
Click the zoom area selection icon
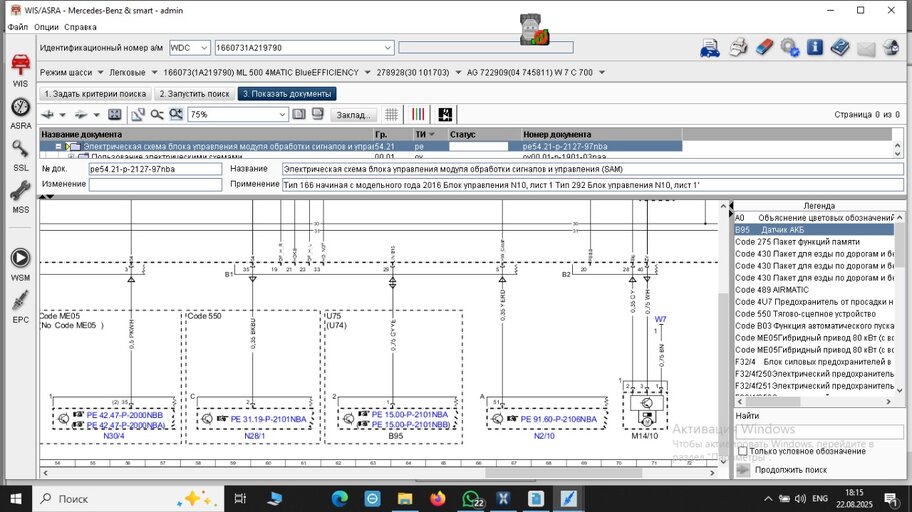[138, 115]
